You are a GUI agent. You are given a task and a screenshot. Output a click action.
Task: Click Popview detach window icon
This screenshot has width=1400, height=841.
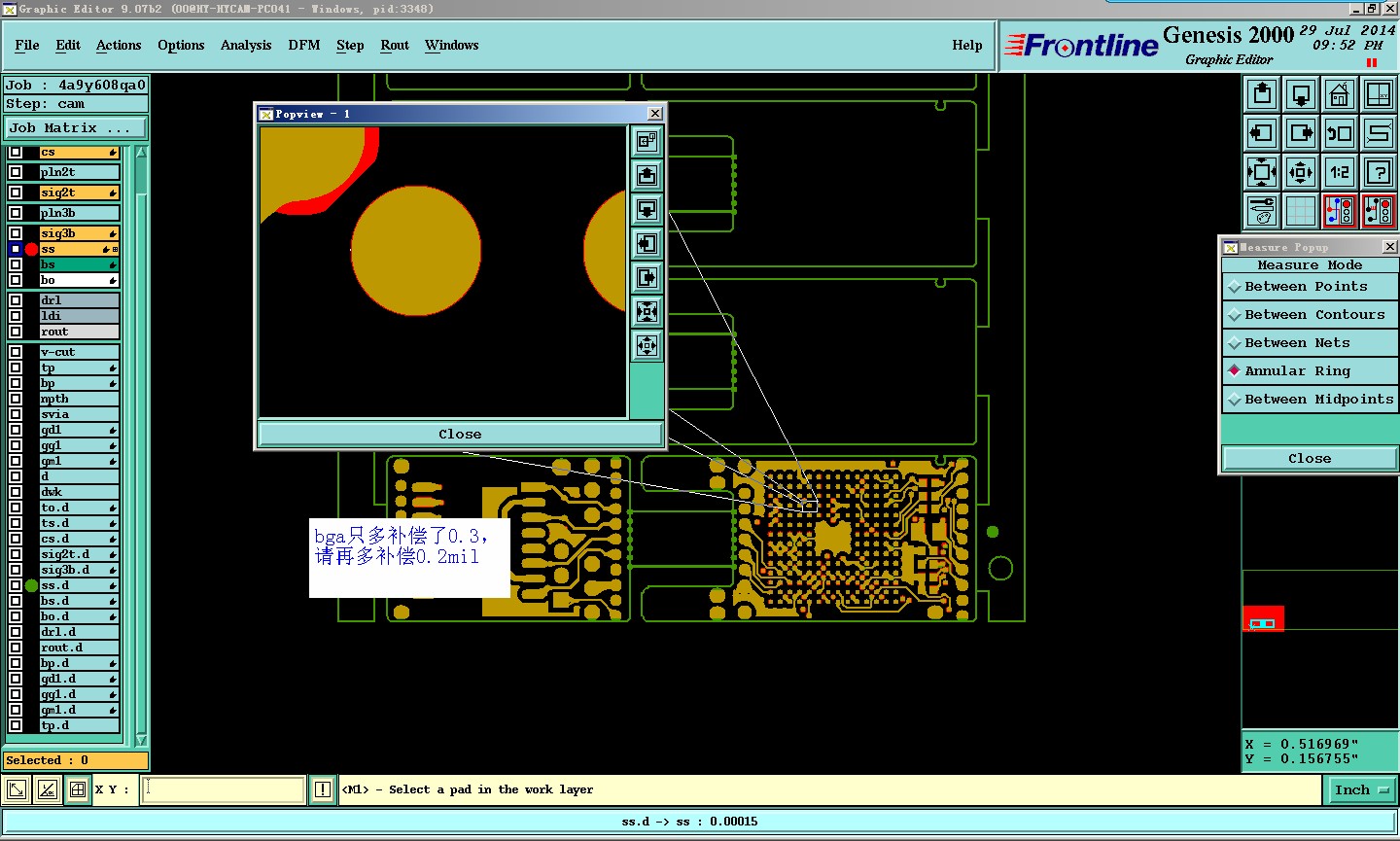[x=647, y=142]
